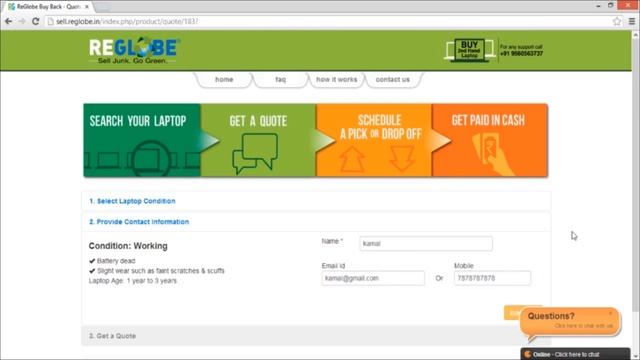This screenshot has width=640, height=360.
Task: Click the Name input field
Action: pos(426,244)
